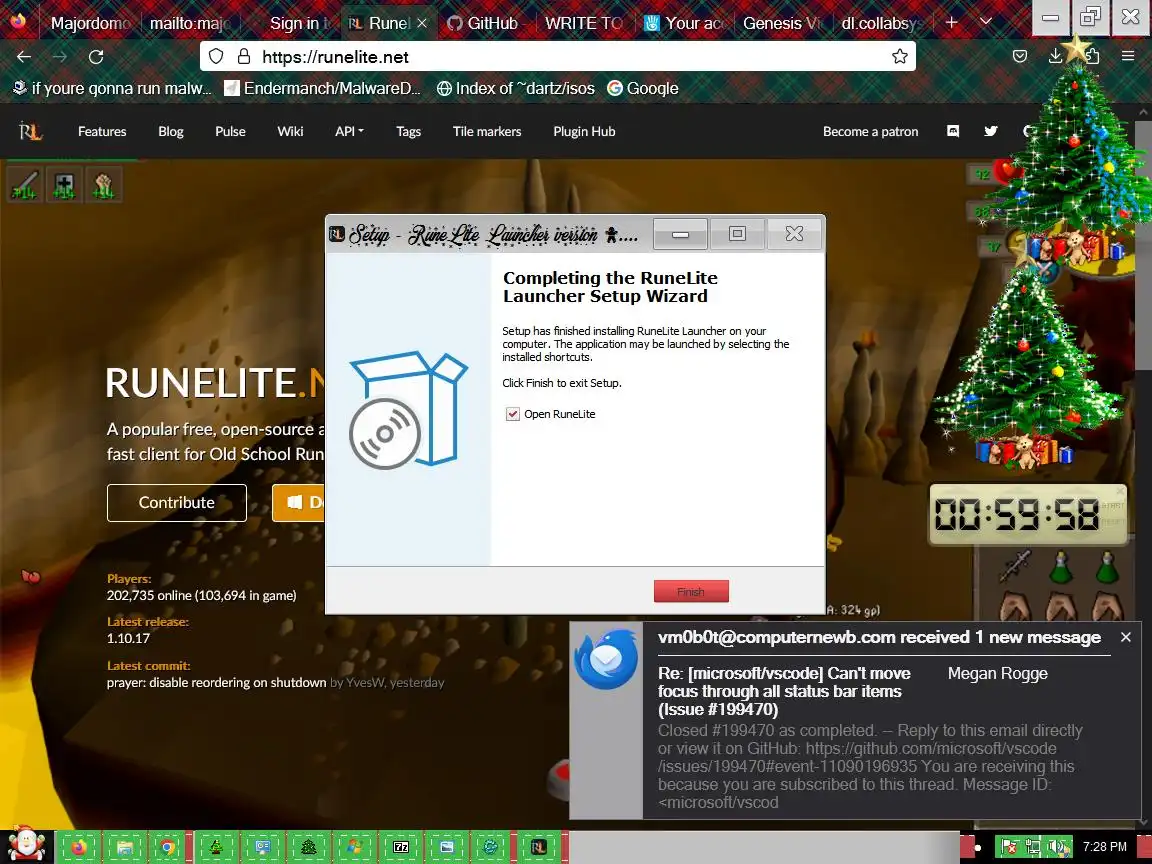Open 7-Zip taskbar item
Viewport: 1152px width, 864px height.
coord(400,847)
